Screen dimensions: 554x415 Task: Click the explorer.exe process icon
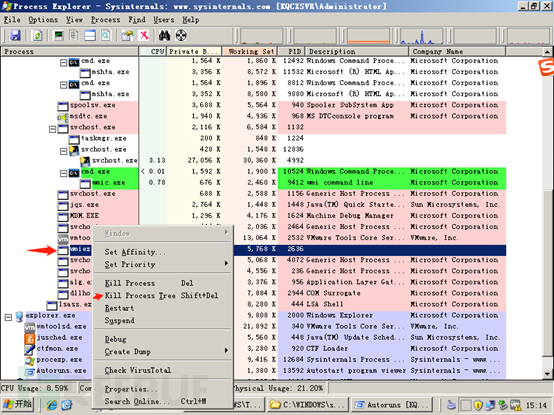coord(19,317)
